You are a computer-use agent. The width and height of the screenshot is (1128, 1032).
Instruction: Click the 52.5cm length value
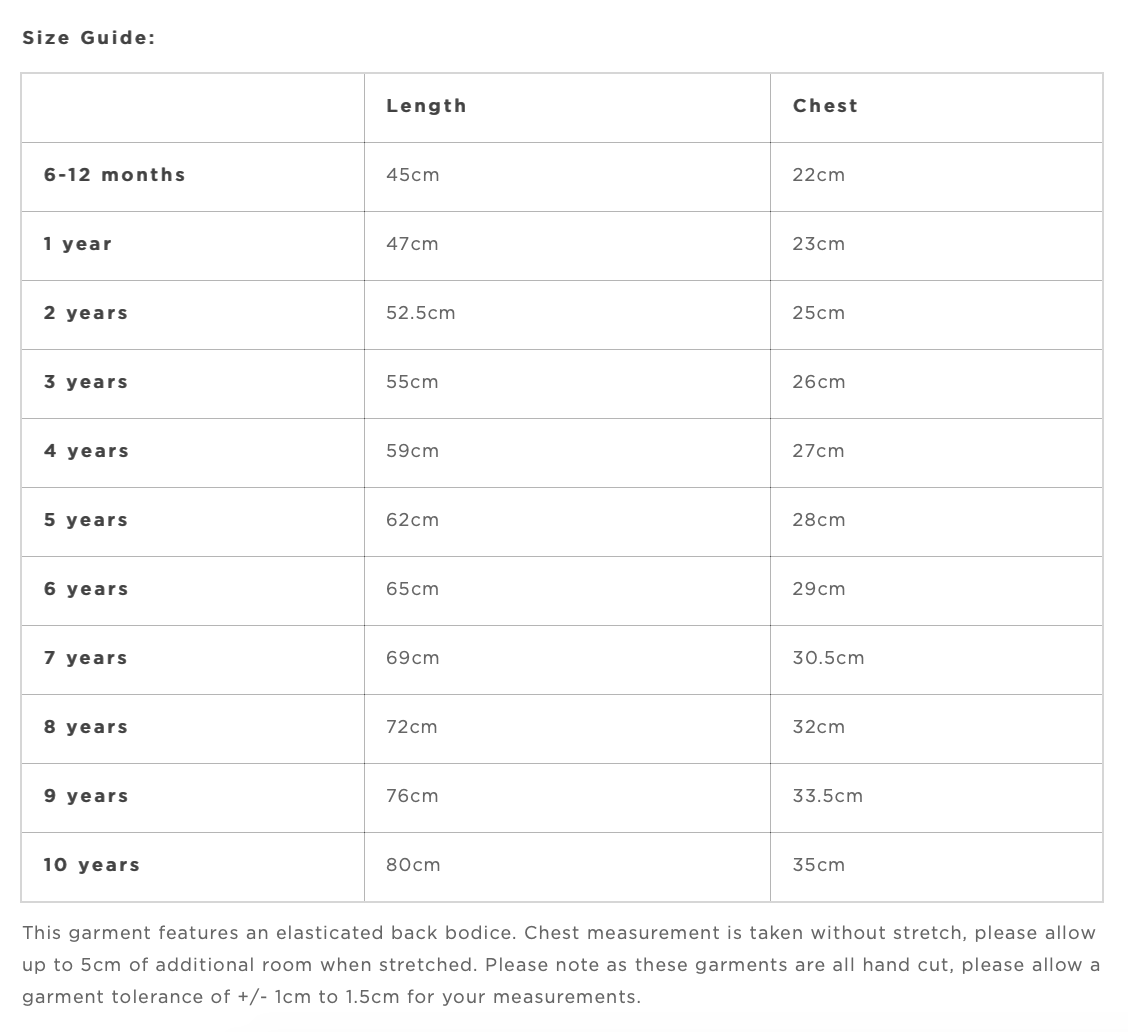coord(421,313)
